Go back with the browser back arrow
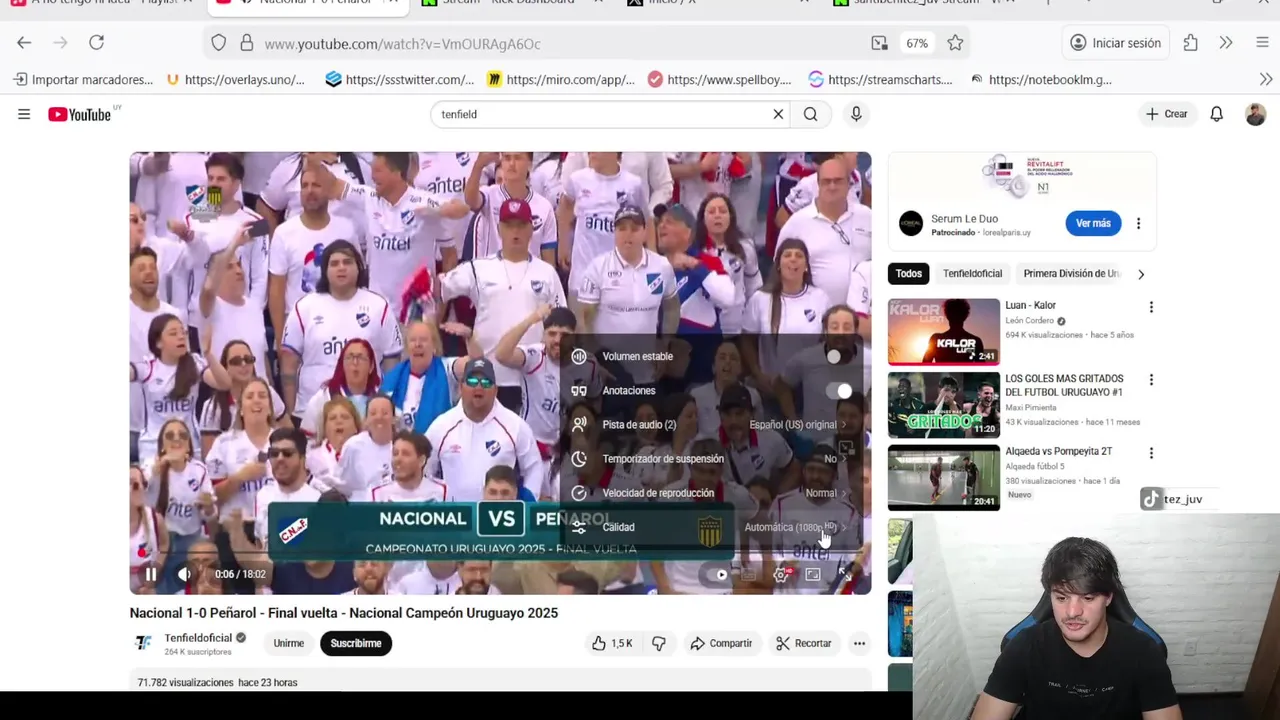Viewport: 1280px width, 720px height. tap(24, 43)
